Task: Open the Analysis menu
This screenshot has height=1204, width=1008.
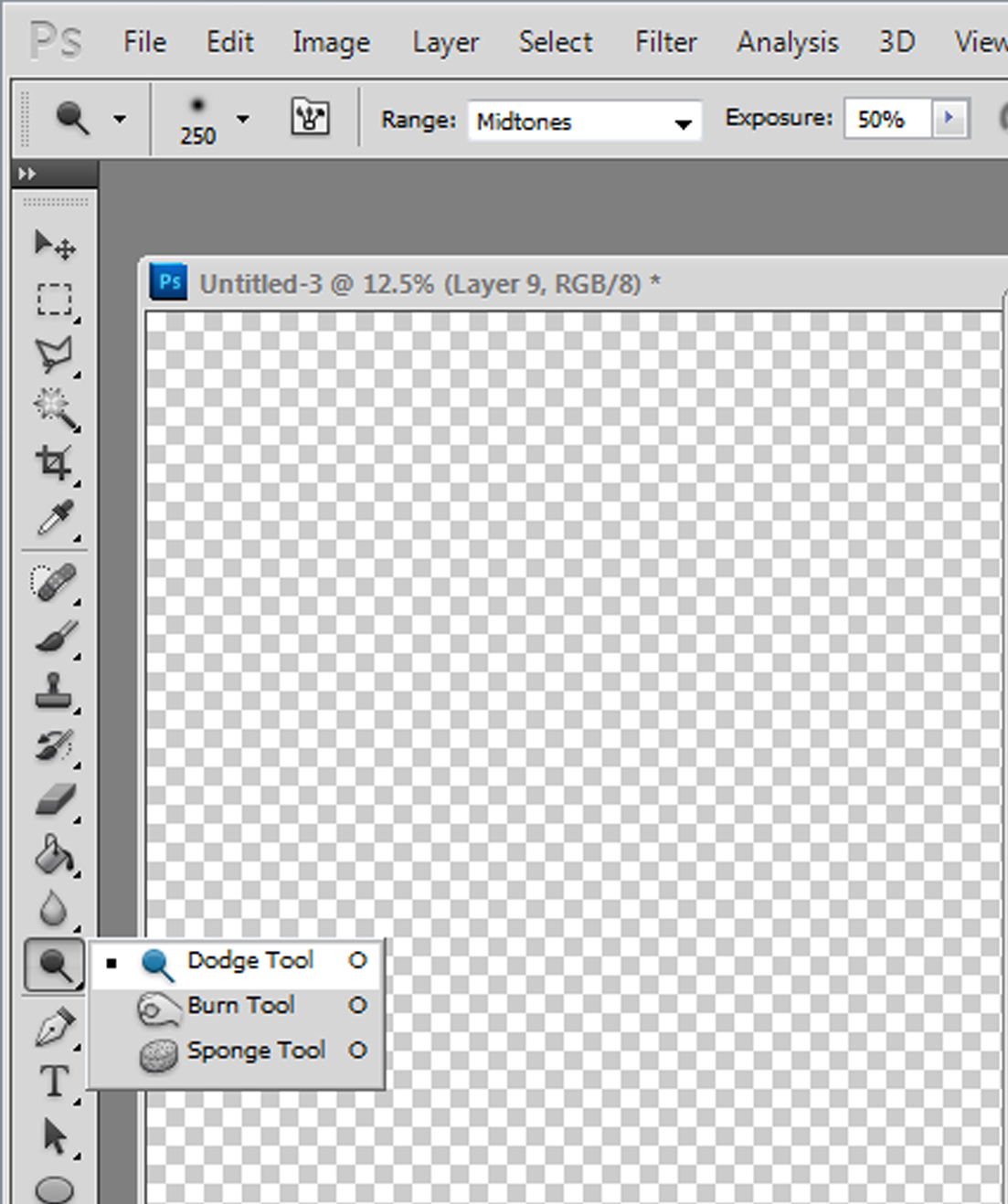Action: coord(788,43)
